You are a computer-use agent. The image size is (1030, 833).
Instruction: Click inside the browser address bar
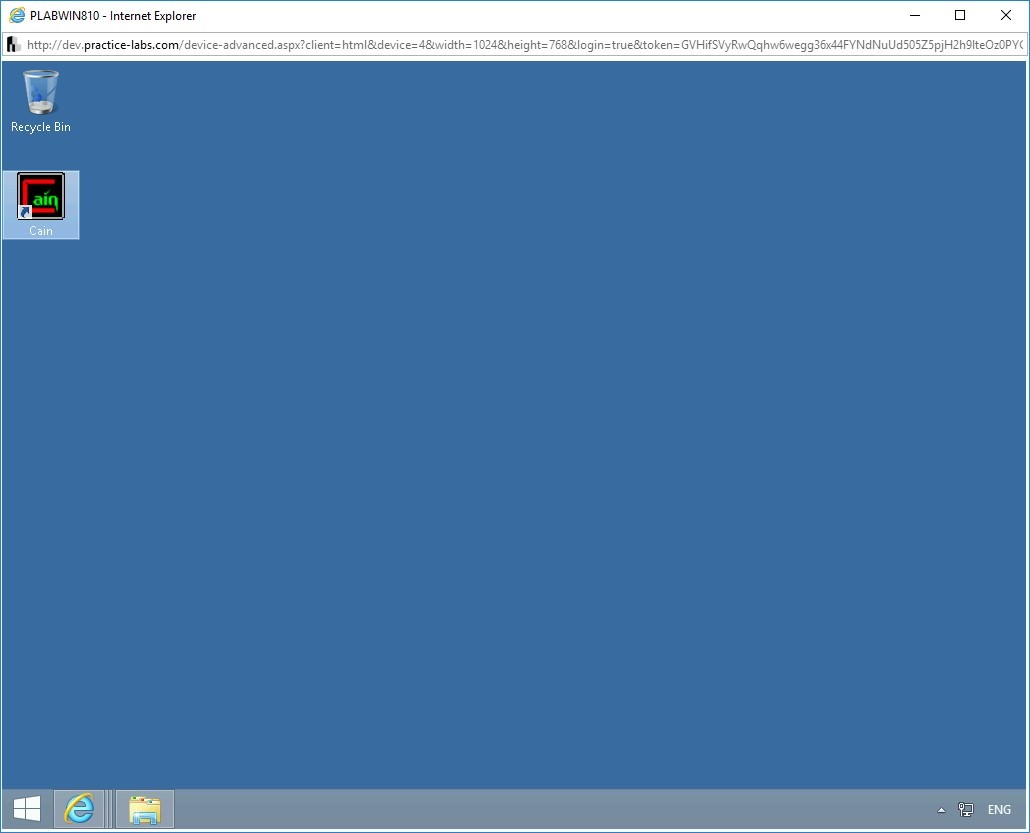pyautogui.click(x=500, y=44)
